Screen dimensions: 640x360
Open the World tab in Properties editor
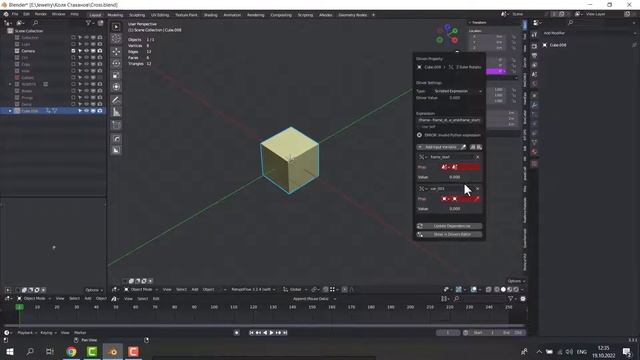(534, 84)
